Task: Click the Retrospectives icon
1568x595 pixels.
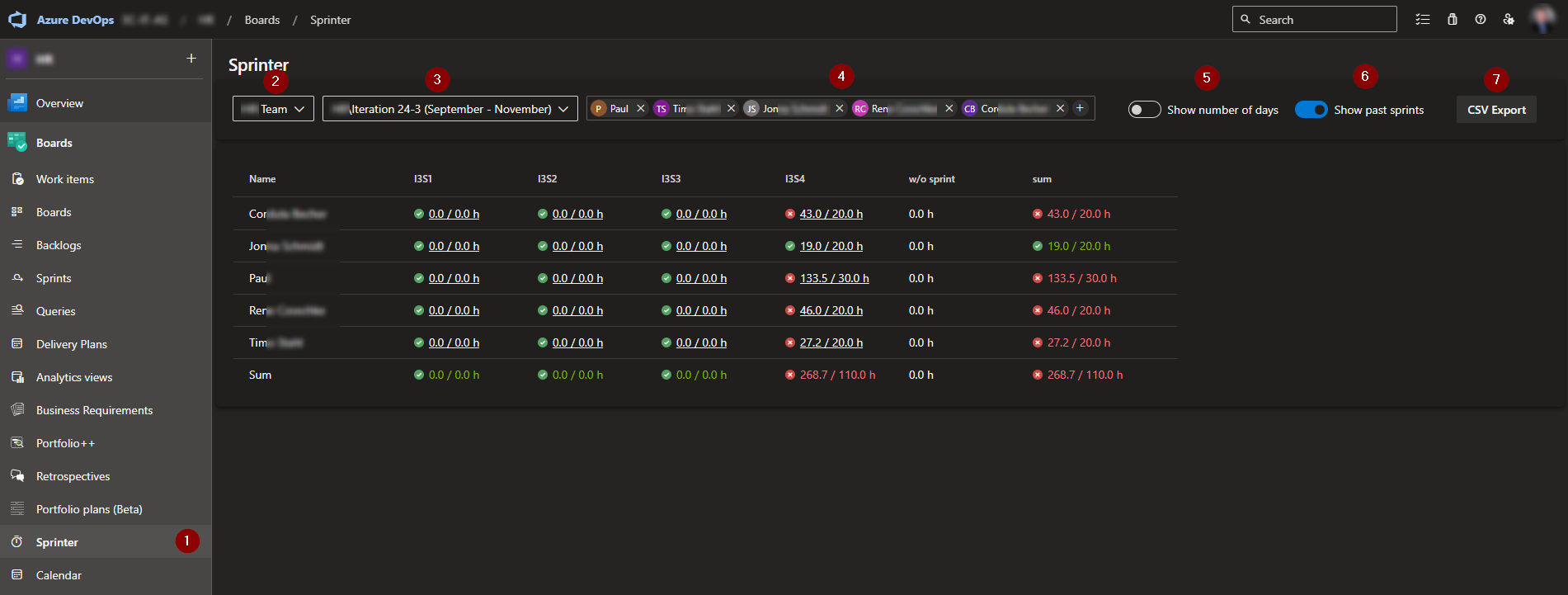Action: pos(17,476)
